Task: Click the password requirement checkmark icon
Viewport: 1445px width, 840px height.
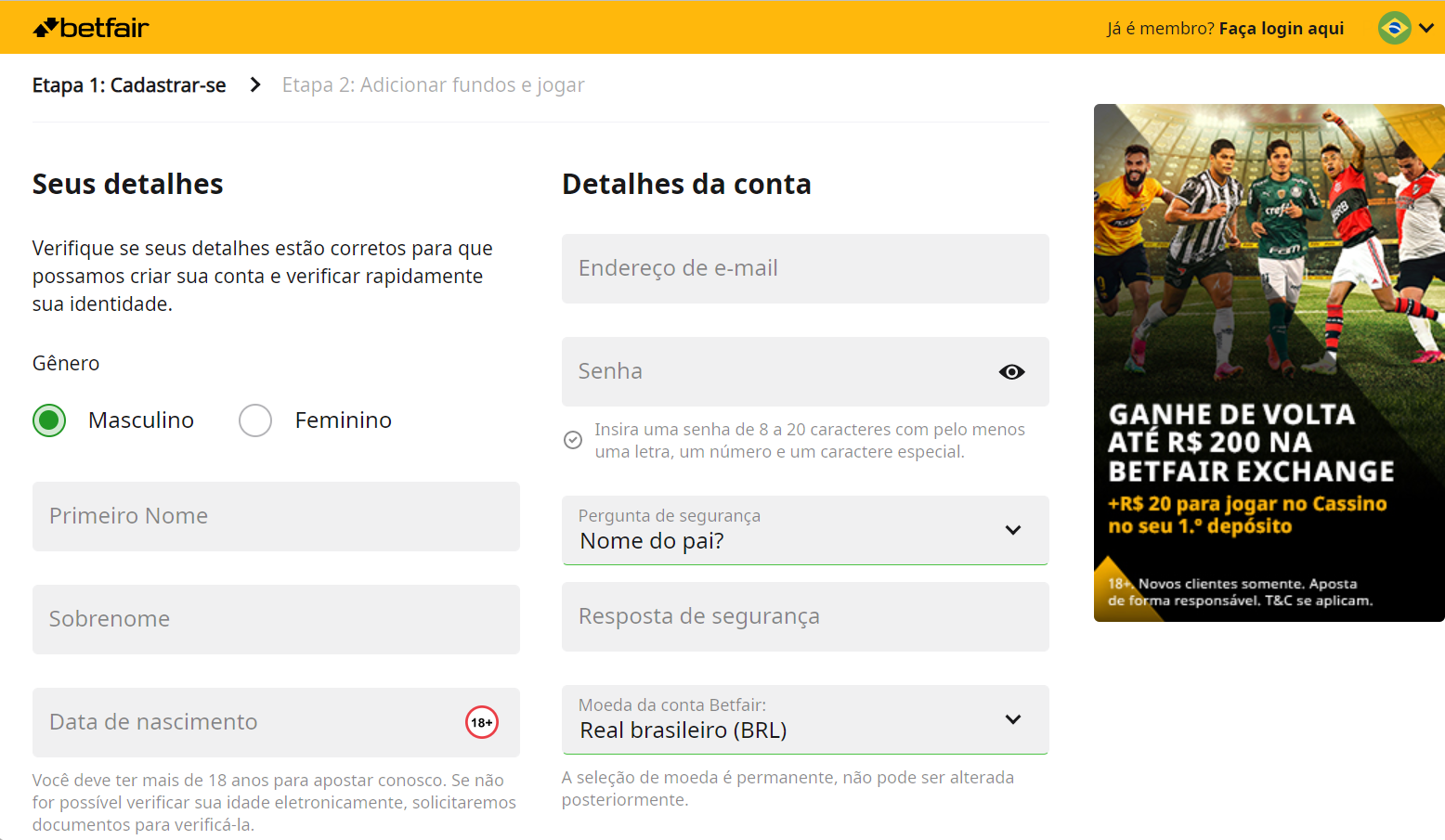Action: pos(573,440)
